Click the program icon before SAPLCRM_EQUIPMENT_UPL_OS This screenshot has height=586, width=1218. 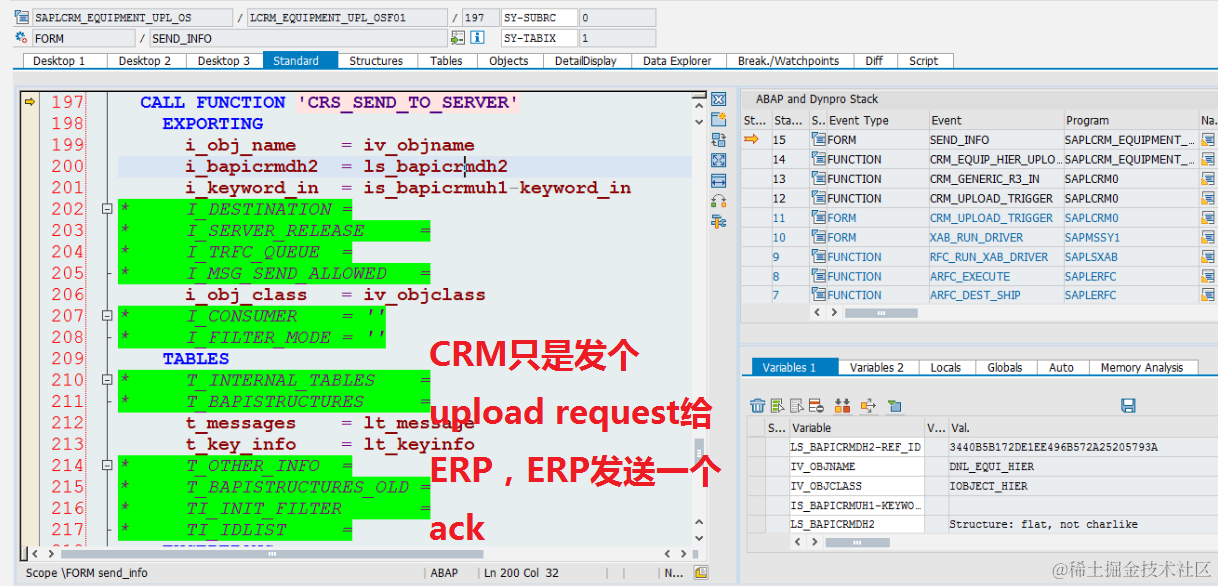[x=22, y=17]
